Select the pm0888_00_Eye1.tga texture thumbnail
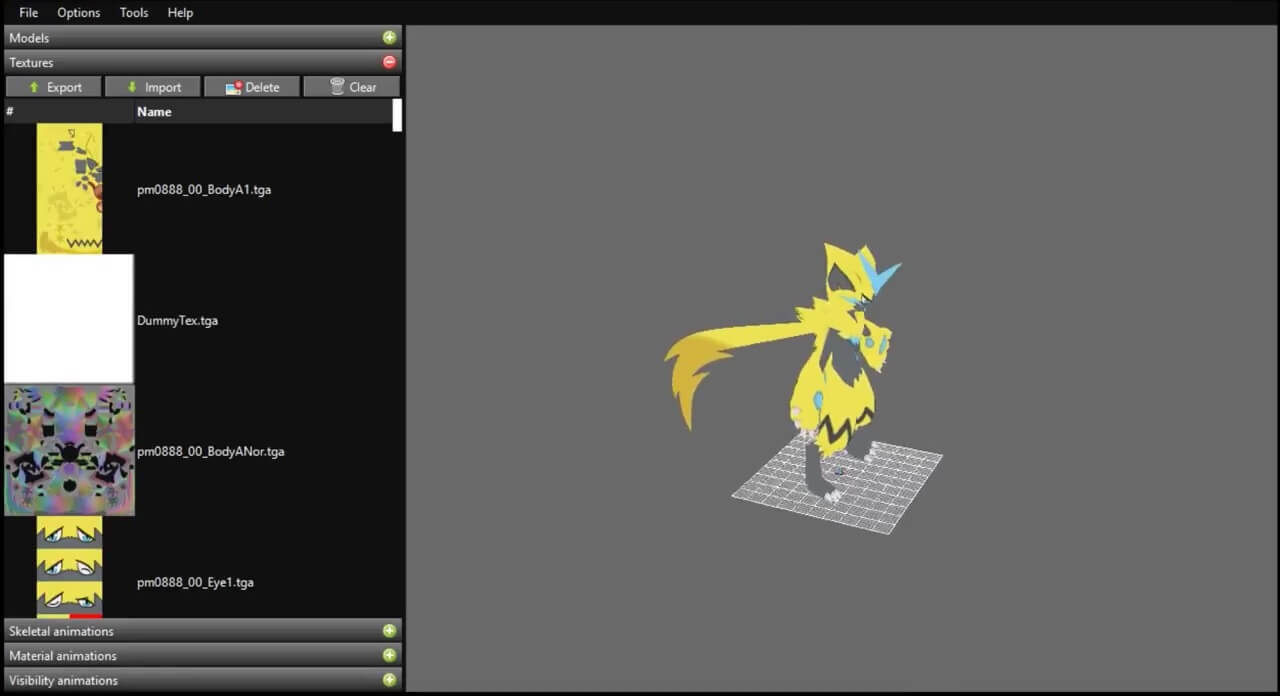The height and width of the screenshot is (696, 1280). click(69, 567)
